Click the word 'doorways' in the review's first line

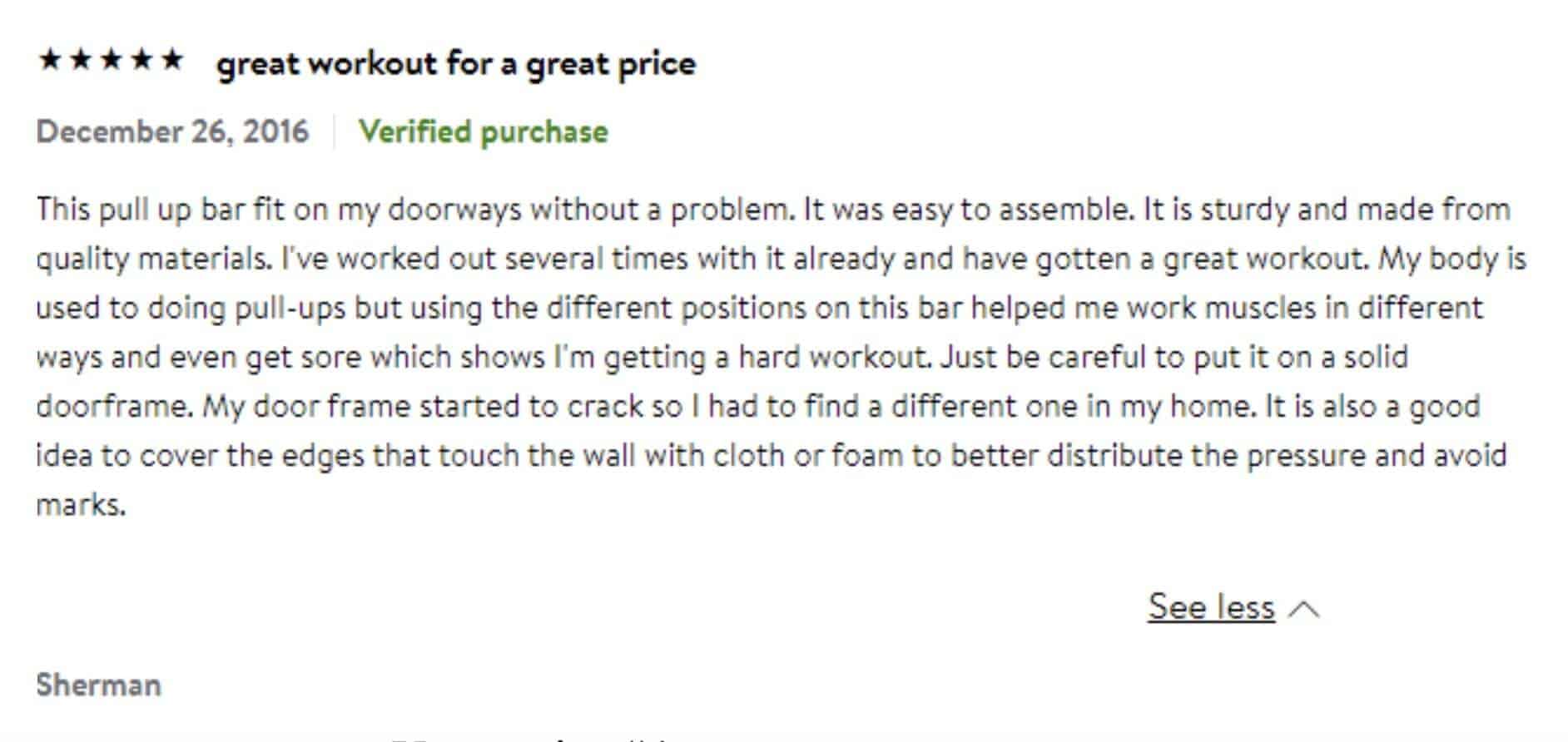(455, 210)
